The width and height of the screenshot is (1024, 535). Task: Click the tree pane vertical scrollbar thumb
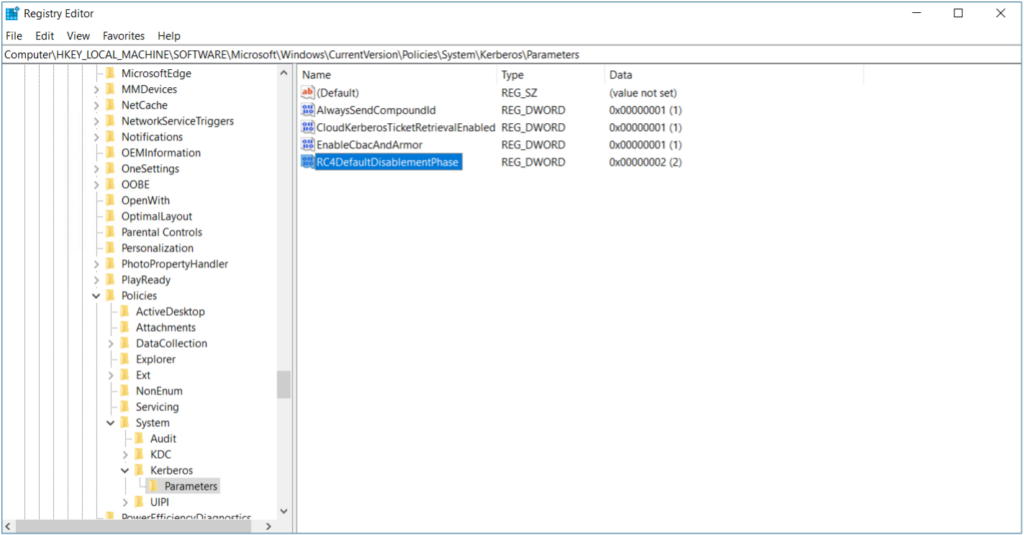click(284, 385)
